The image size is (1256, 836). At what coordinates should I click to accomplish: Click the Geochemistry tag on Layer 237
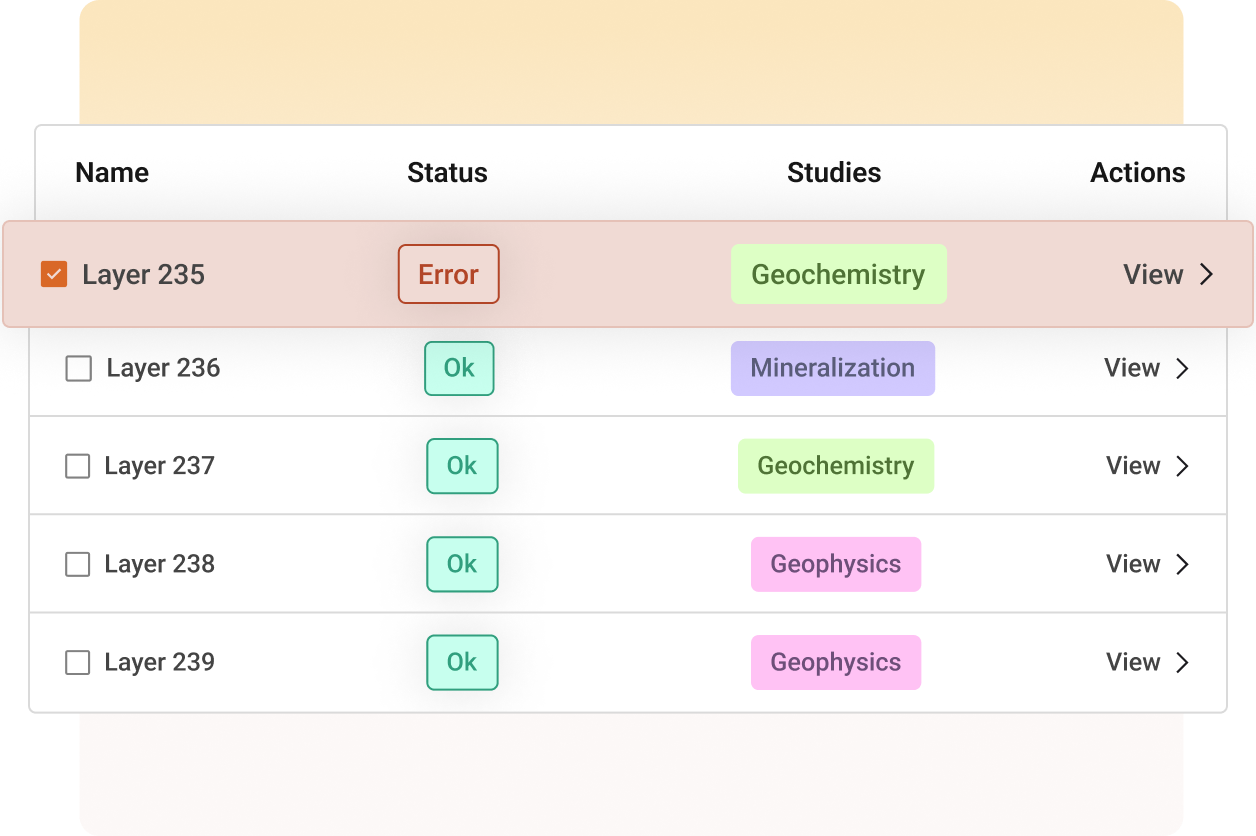click(835, 466)
